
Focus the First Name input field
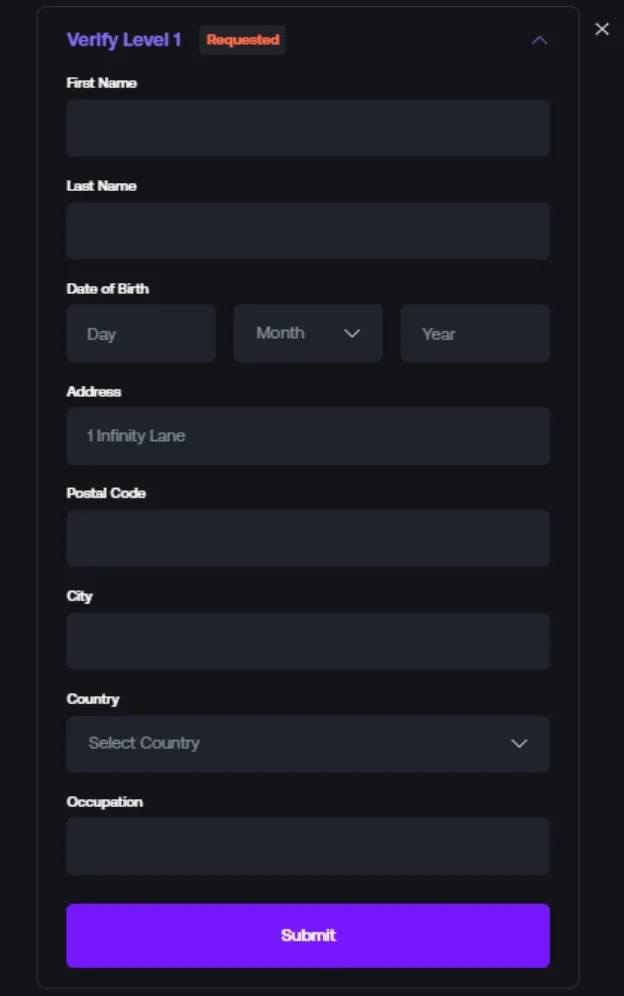tap(307, 128)
